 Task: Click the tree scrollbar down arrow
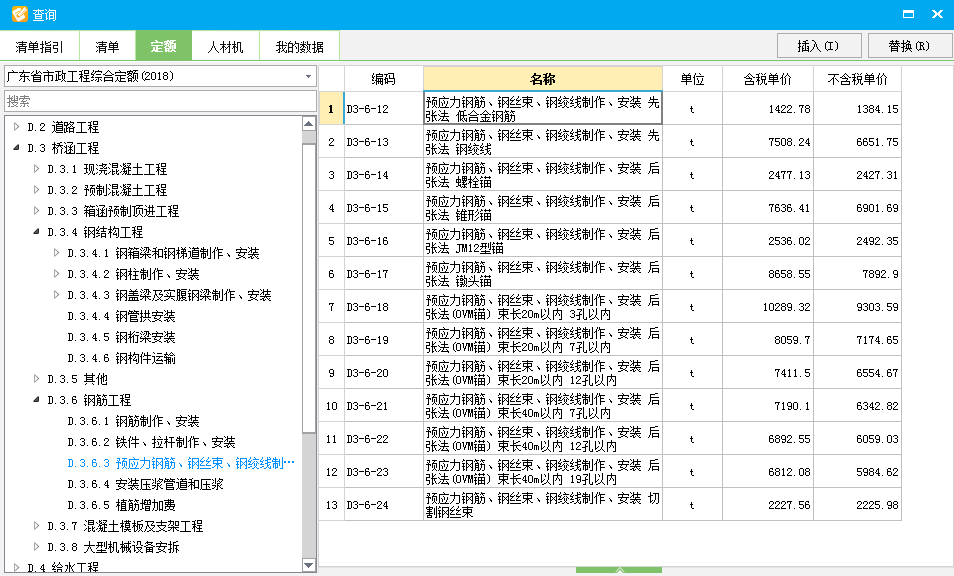[x=308, y=565]
